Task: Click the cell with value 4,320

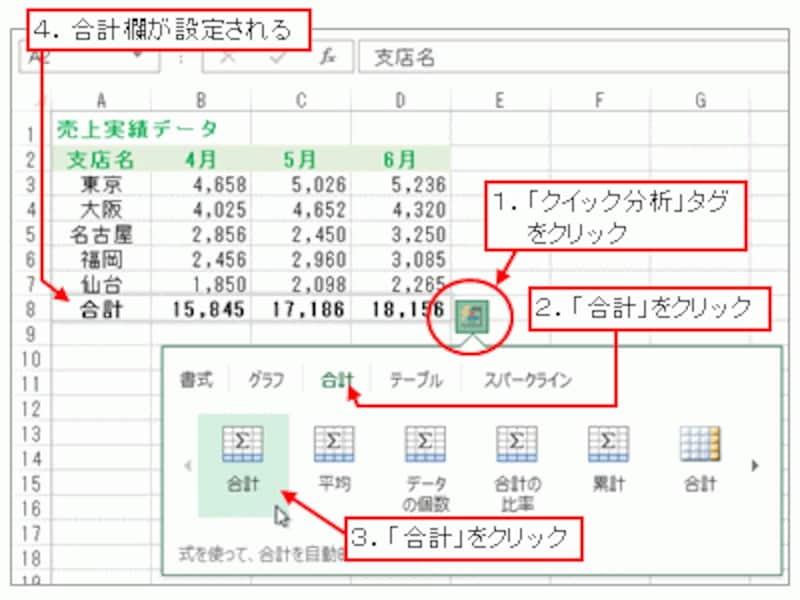Action: [401, 209]
